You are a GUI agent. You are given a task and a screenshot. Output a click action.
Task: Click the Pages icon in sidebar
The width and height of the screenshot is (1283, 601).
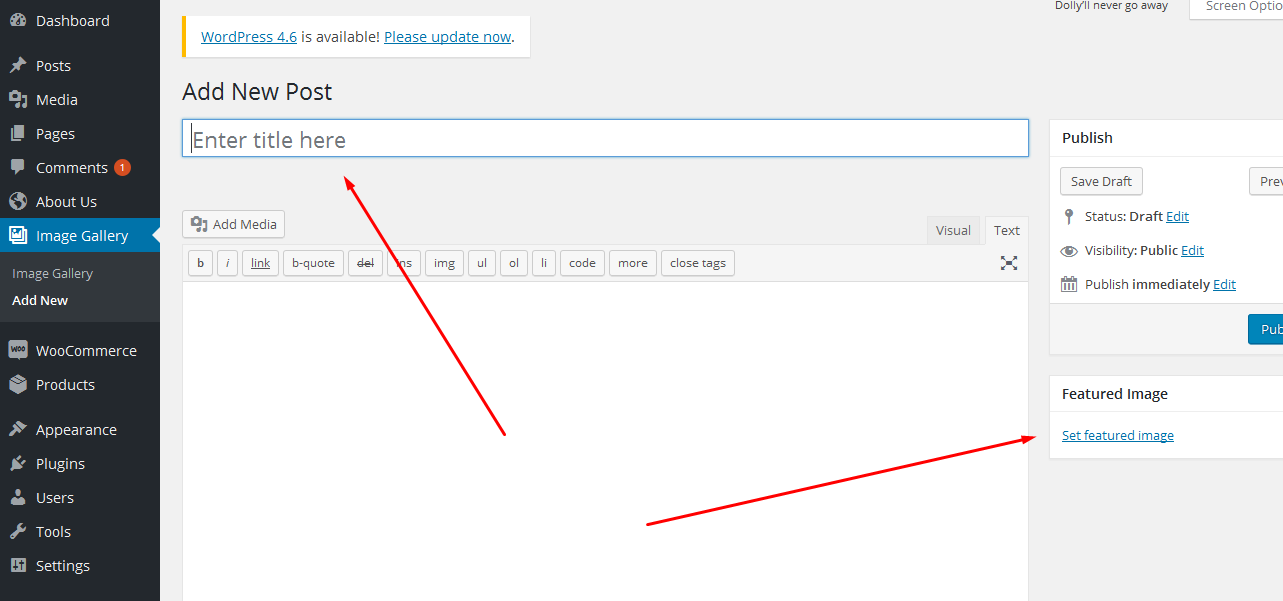18,134
